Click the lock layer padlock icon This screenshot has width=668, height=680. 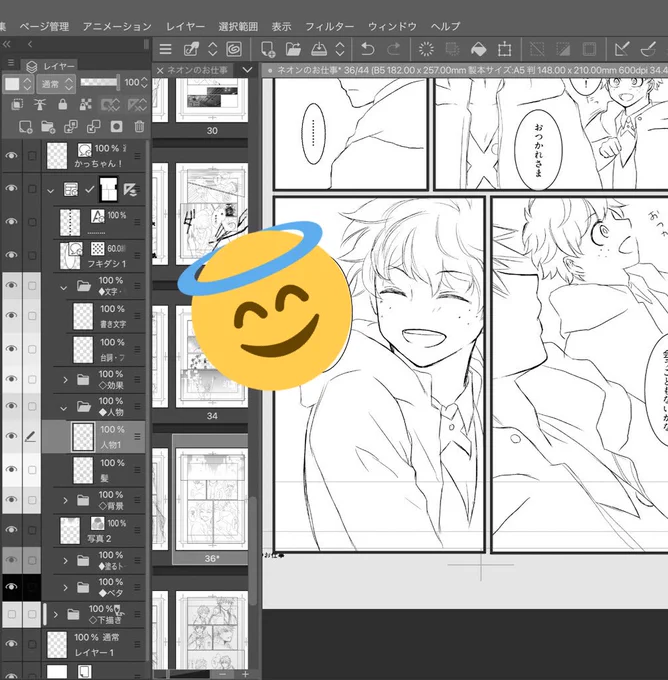[63, 104]
